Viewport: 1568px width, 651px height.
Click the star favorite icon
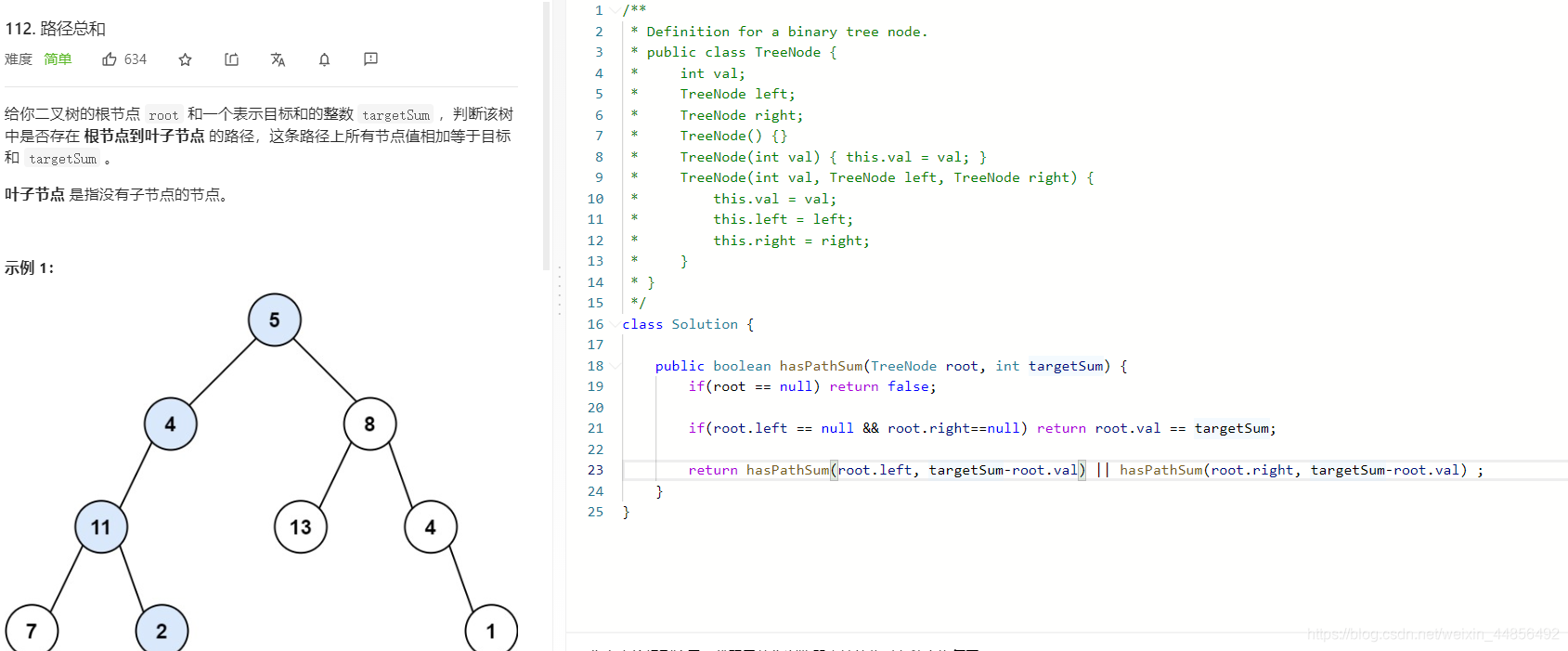click(x=186, y=59)
